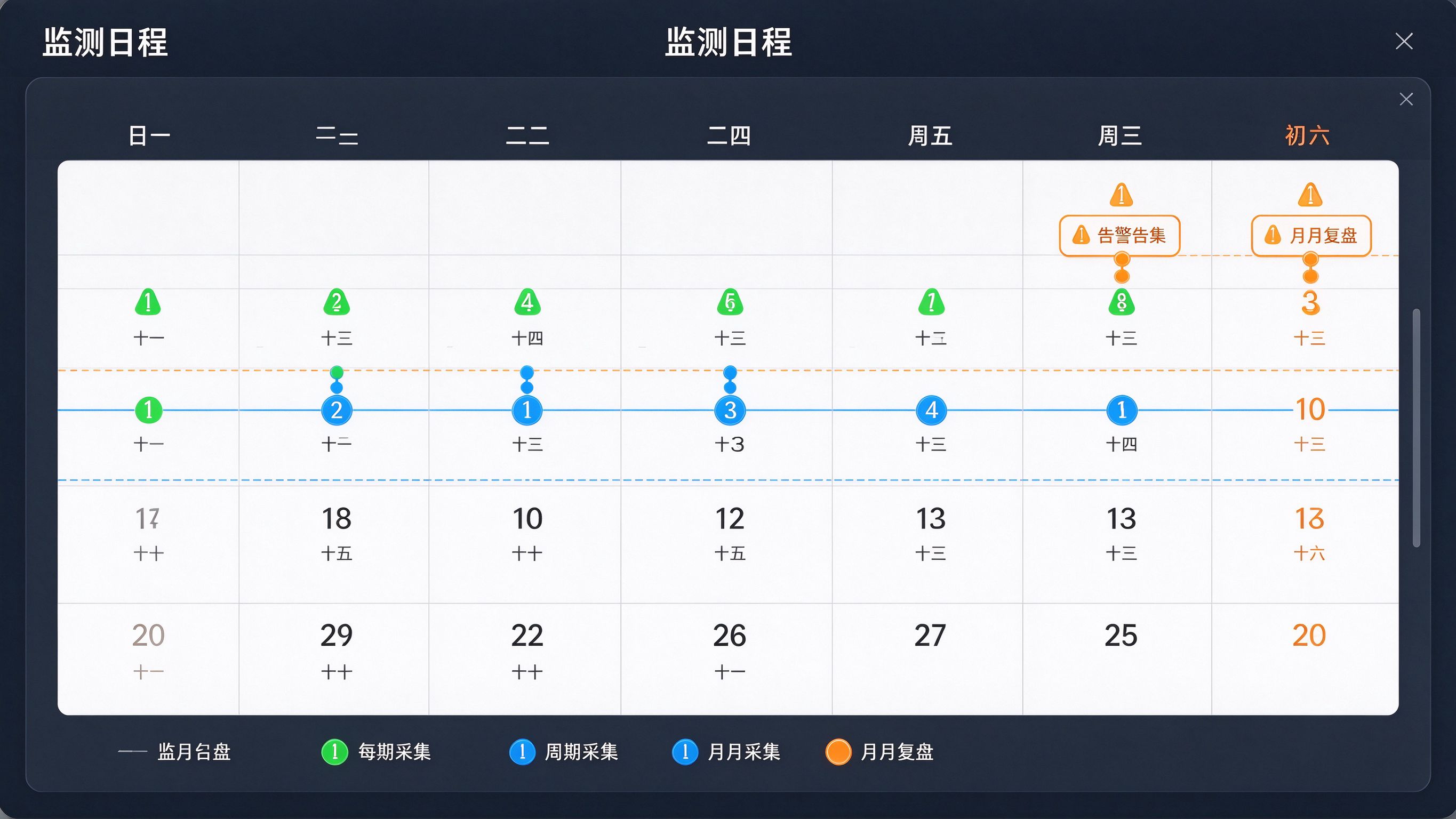This screenshot has width=1456, height=819.
Task: Select blue circle 4 on the timeline
Action: click(x=932, y=410)
